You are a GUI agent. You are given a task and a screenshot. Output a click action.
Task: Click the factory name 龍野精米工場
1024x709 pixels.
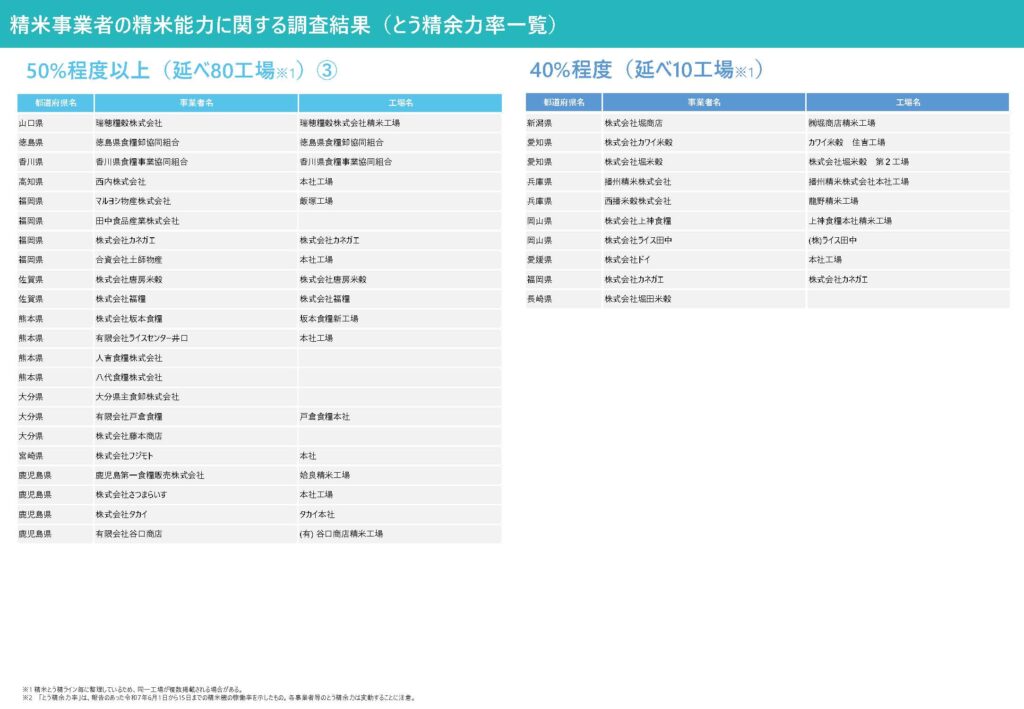tap(833, 201)
